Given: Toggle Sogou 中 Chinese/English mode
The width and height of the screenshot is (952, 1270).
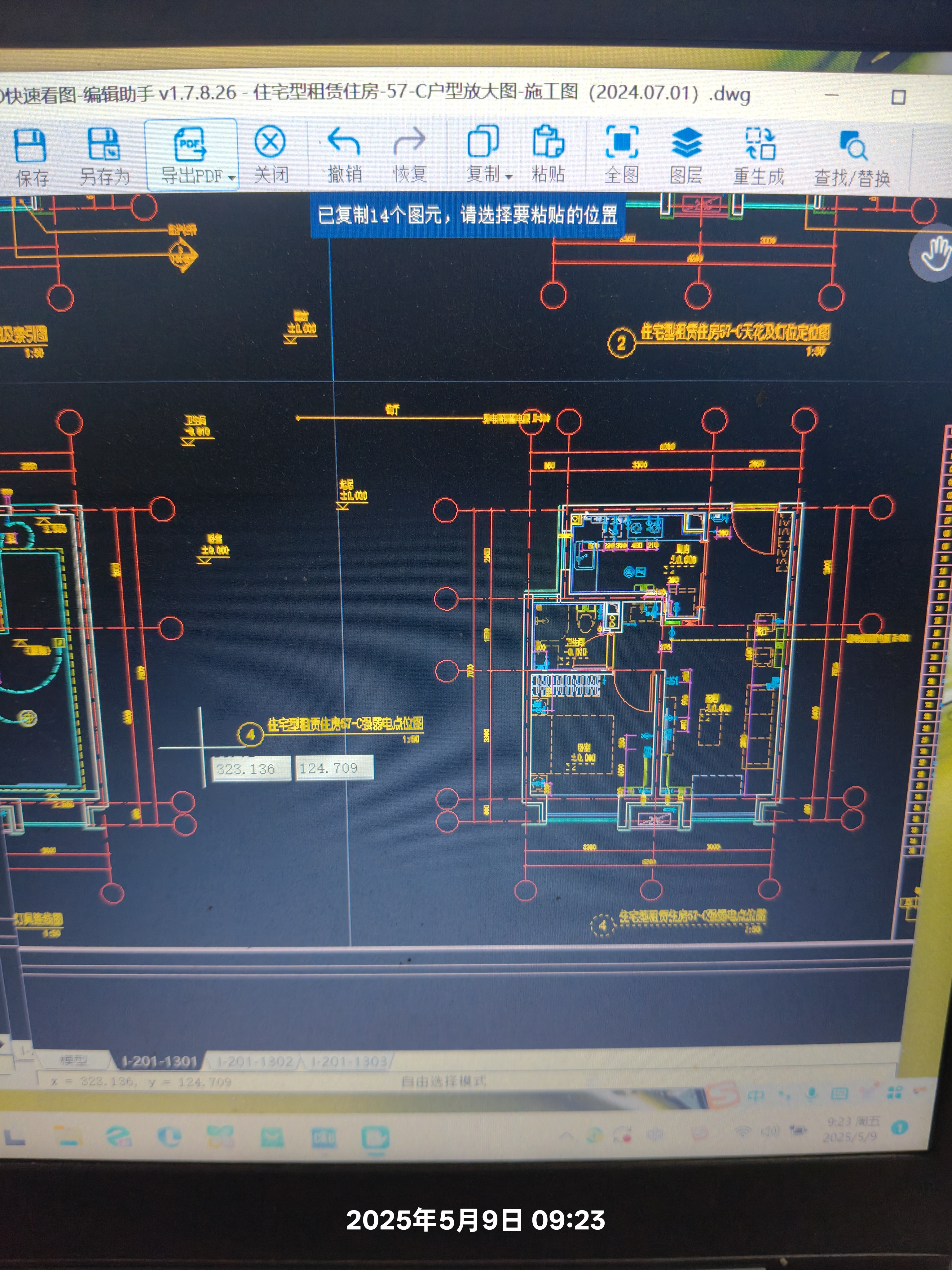Looking at the screenshot, I should (x=756, y=1095).
